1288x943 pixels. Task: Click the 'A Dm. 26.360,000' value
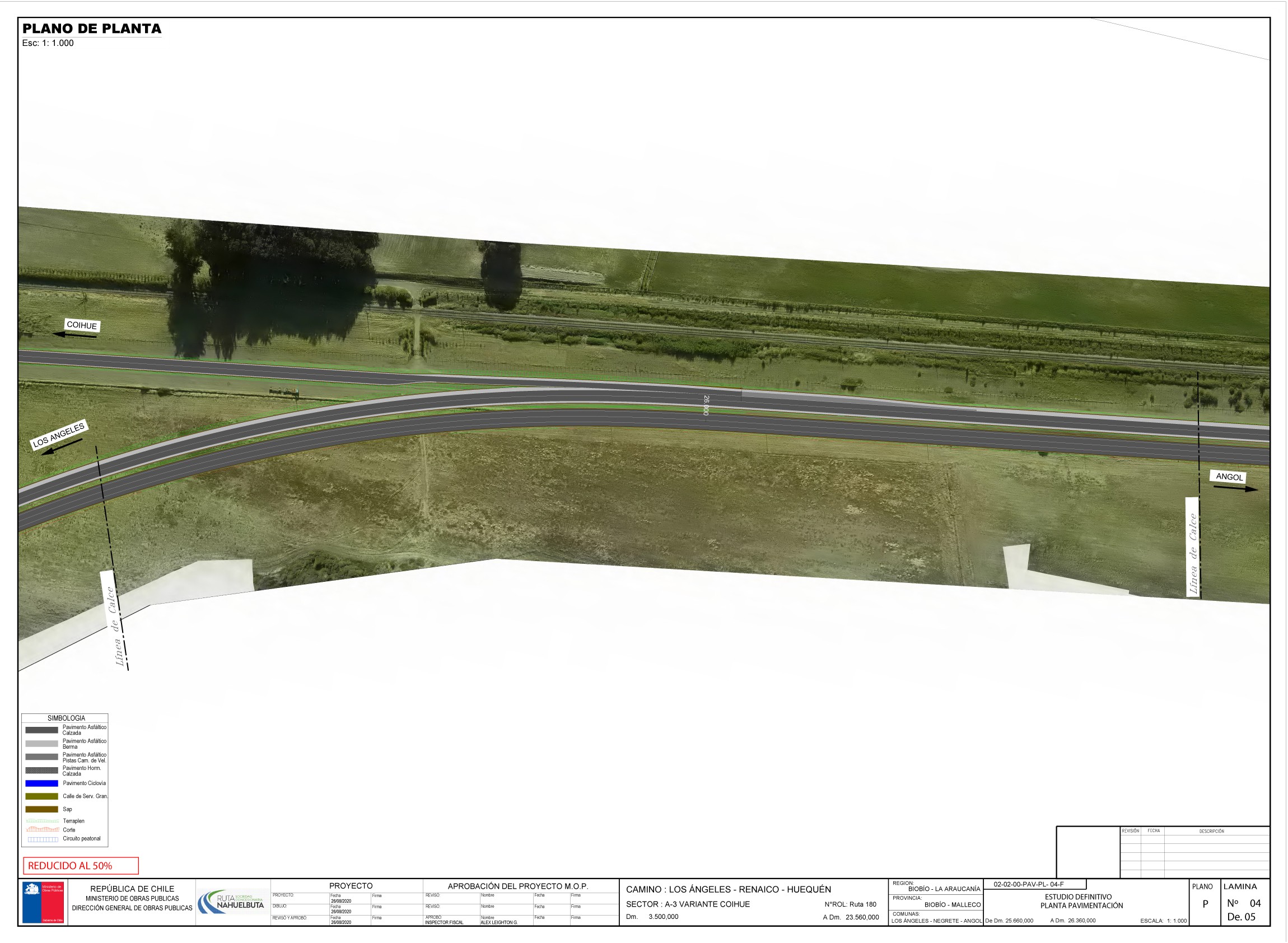coord(1073,921)
